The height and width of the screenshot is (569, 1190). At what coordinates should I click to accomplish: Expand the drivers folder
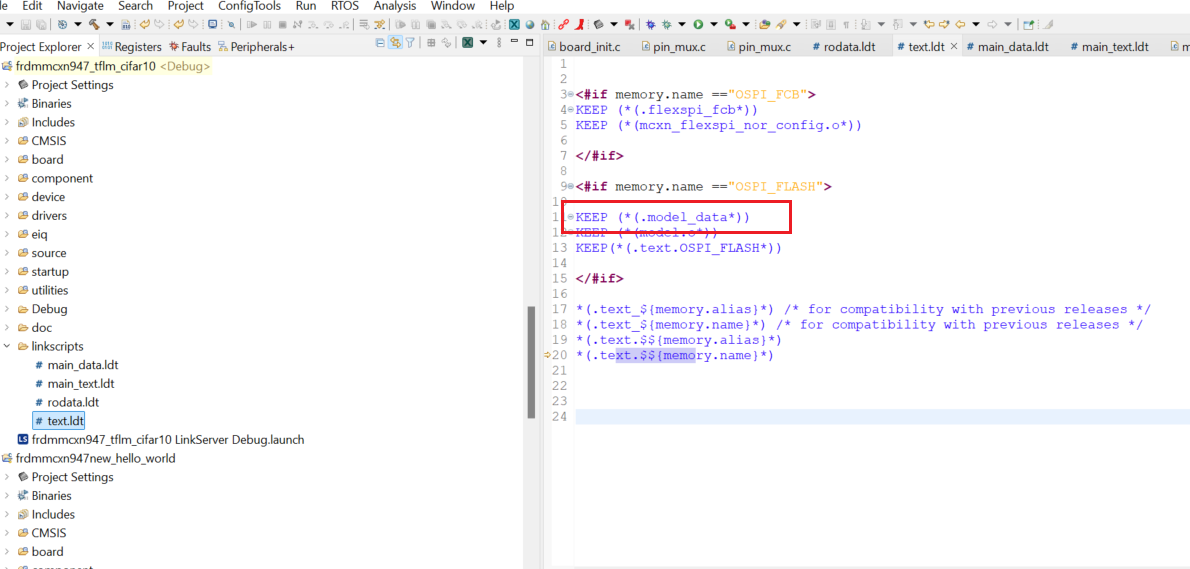tap(7, 215)
